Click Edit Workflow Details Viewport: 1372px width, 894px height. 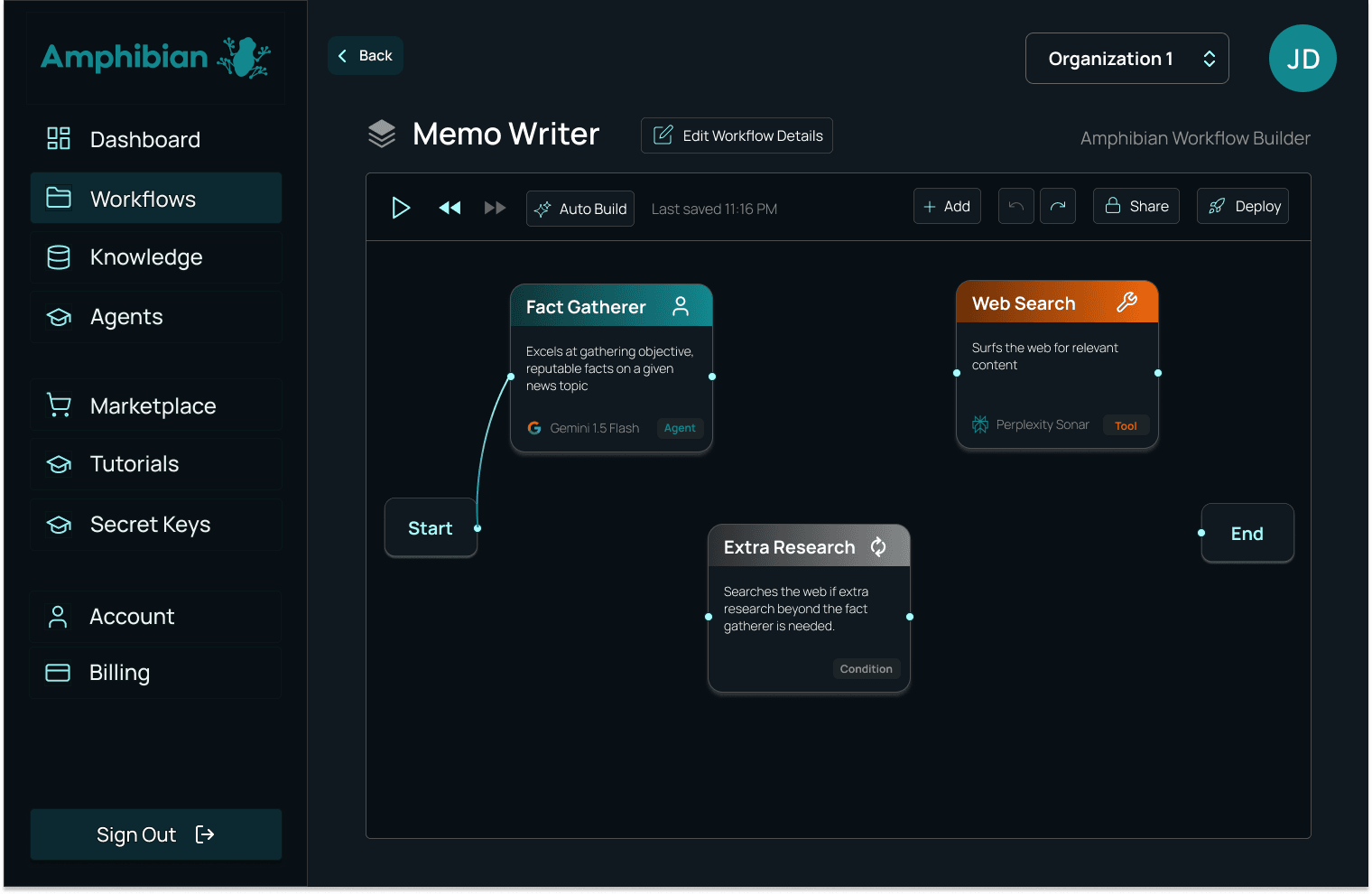[737, 135]
